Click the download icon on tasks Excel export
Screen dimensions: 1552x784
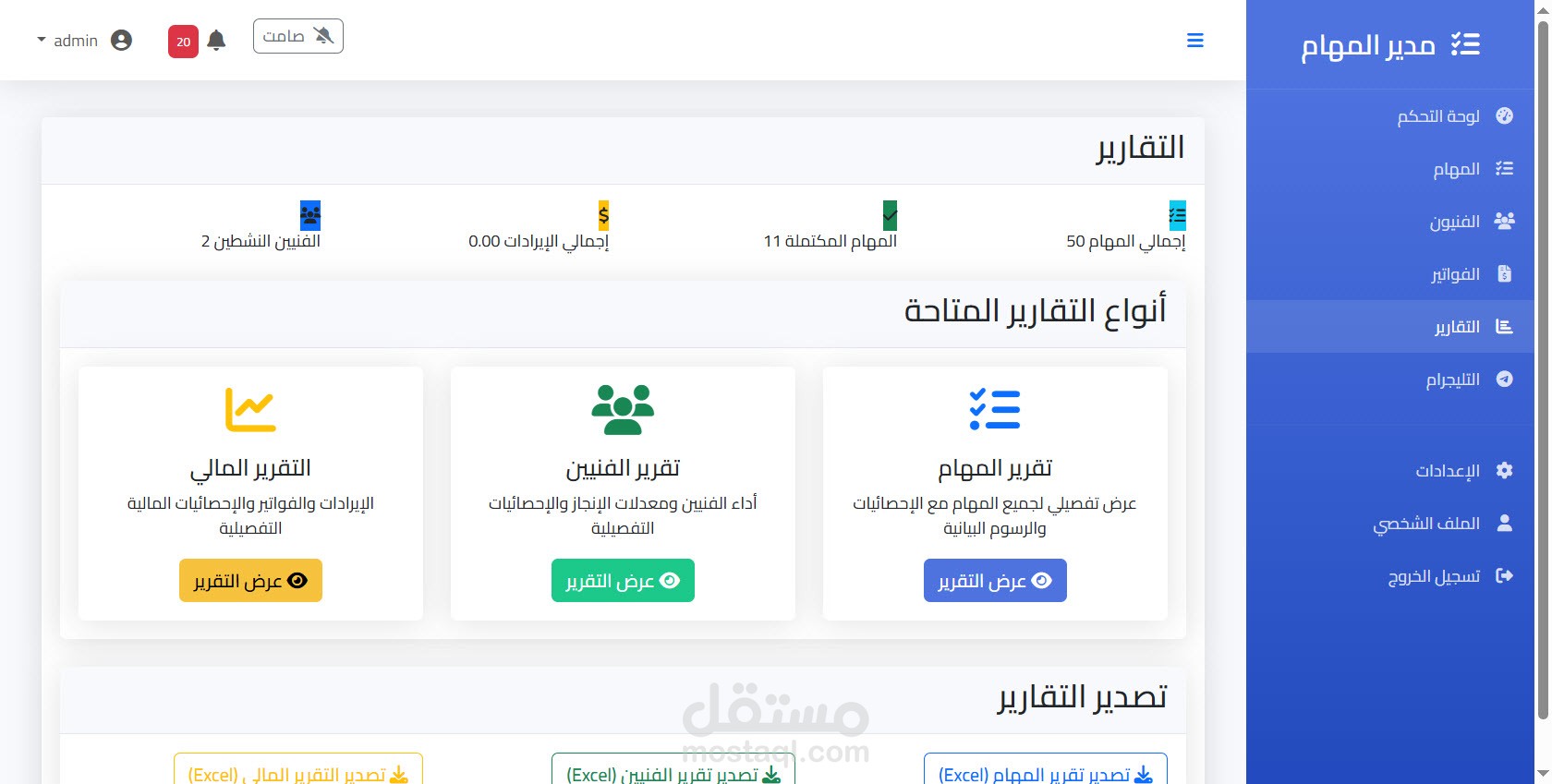pos(1144,775)
